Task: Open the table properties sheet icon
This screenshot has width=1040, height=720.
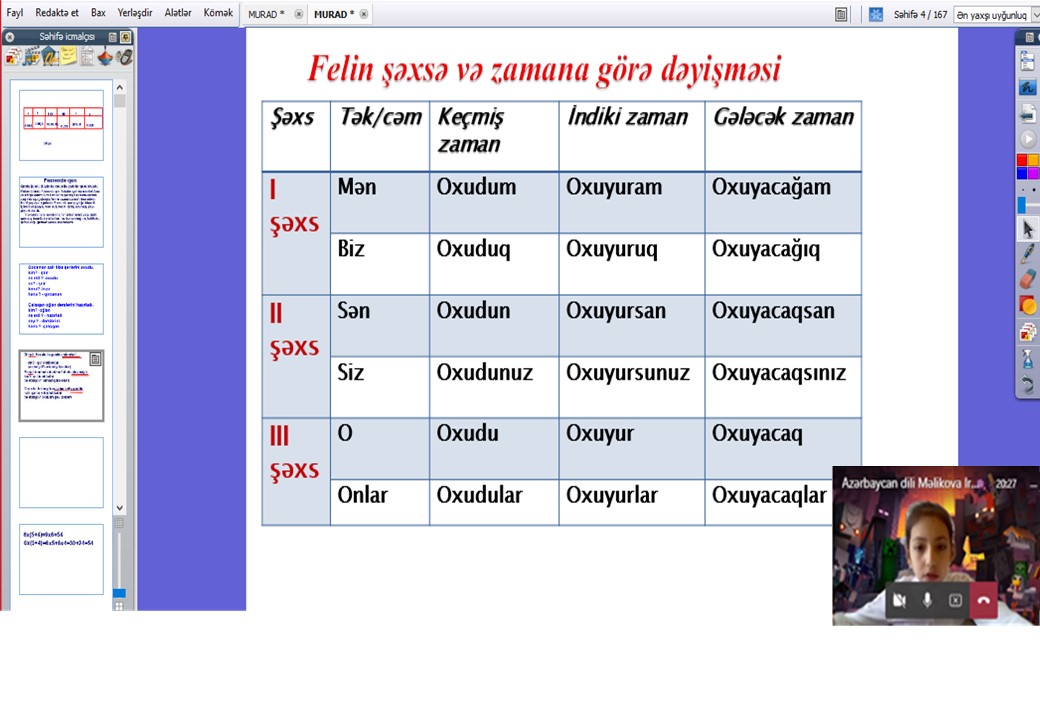Action: [x=87, y=58]
